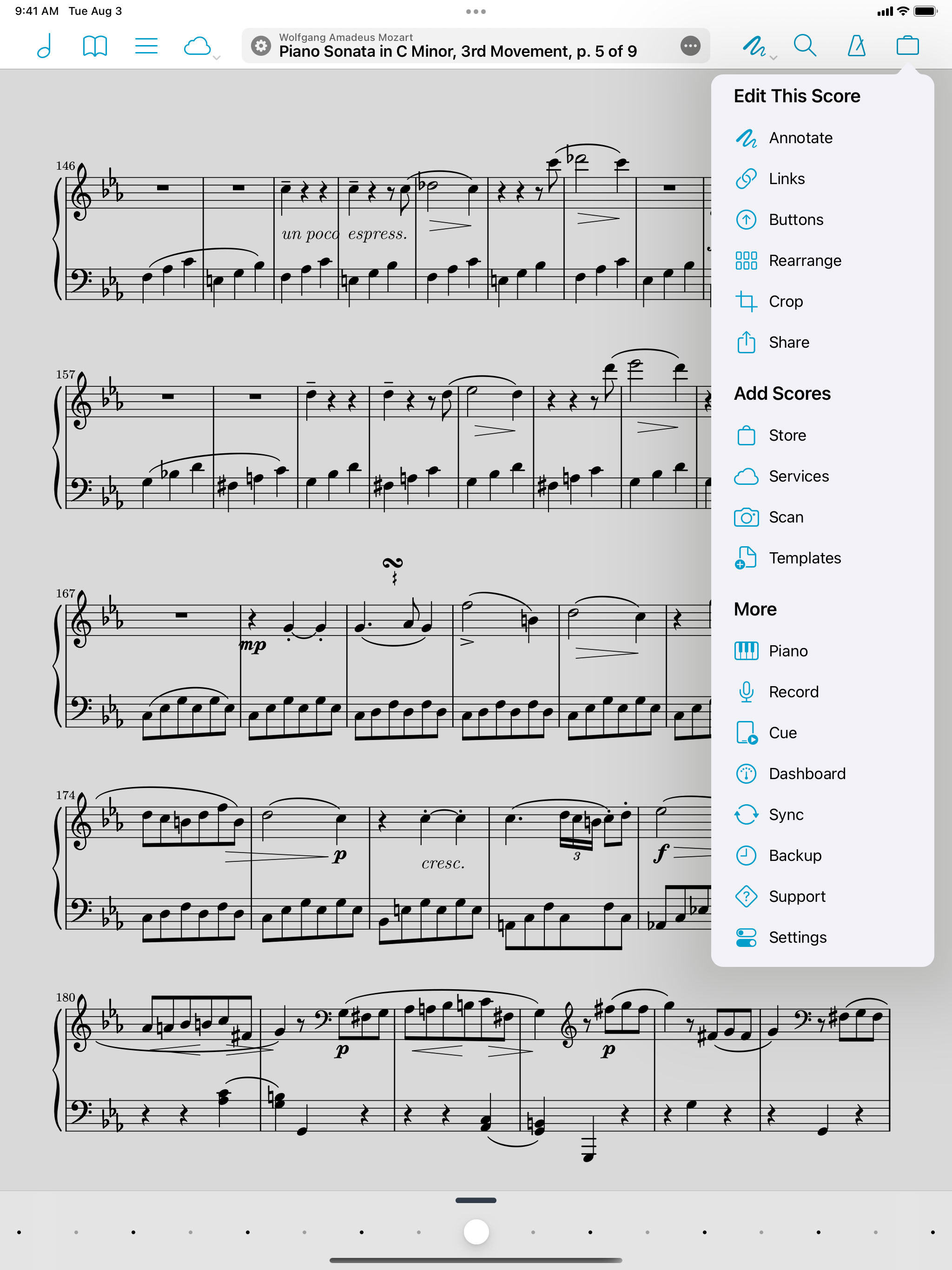Open the Bookmarks book icon
The height and width of the screenshot is (1270, 952).
pyautogui.click(x=95, y=46)
